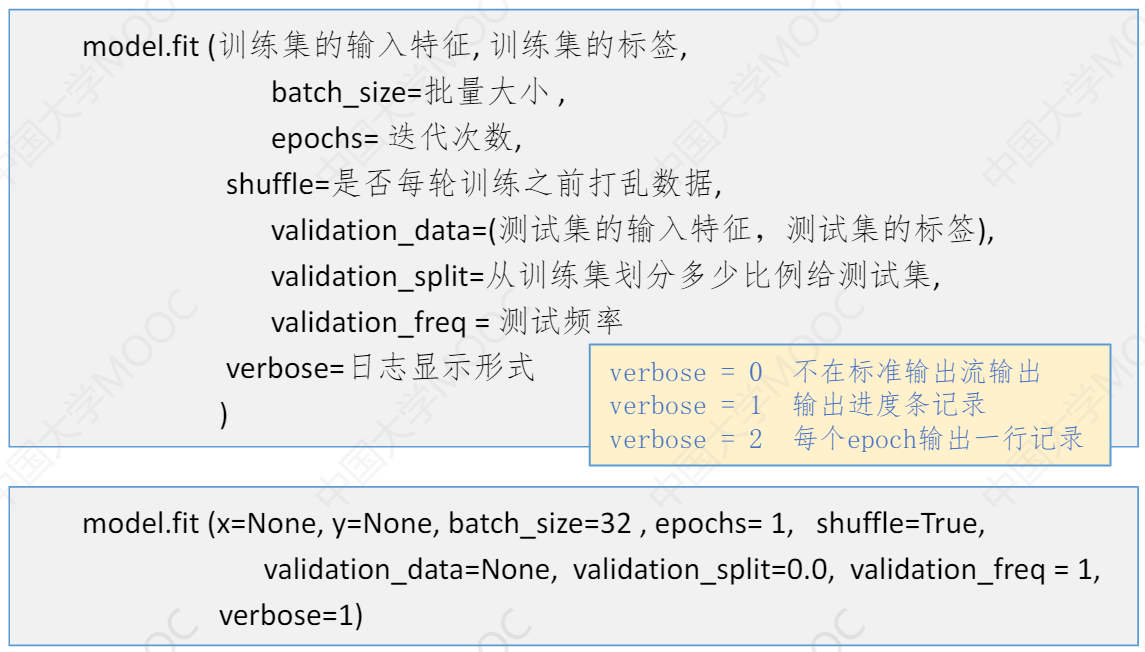
Task: Click verbose=1) in the bottom box
Action: coord(291,615)
